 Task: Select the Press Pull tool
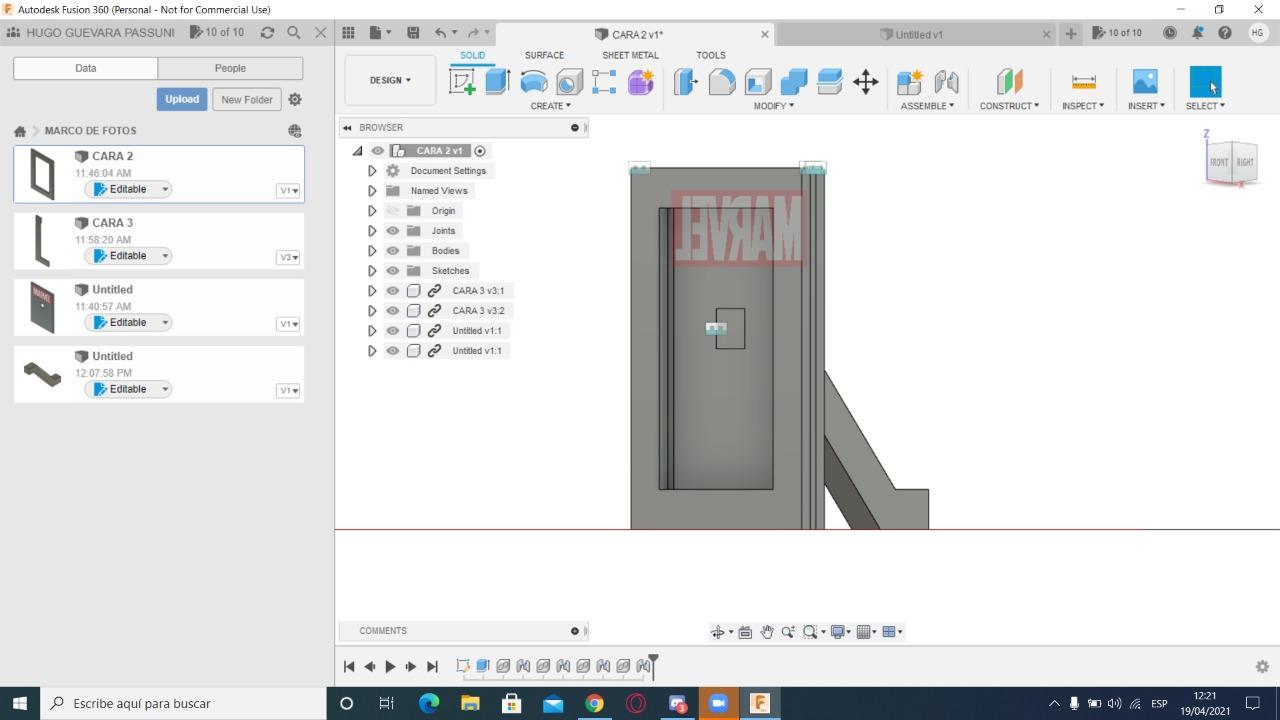[x=686, y=82]
